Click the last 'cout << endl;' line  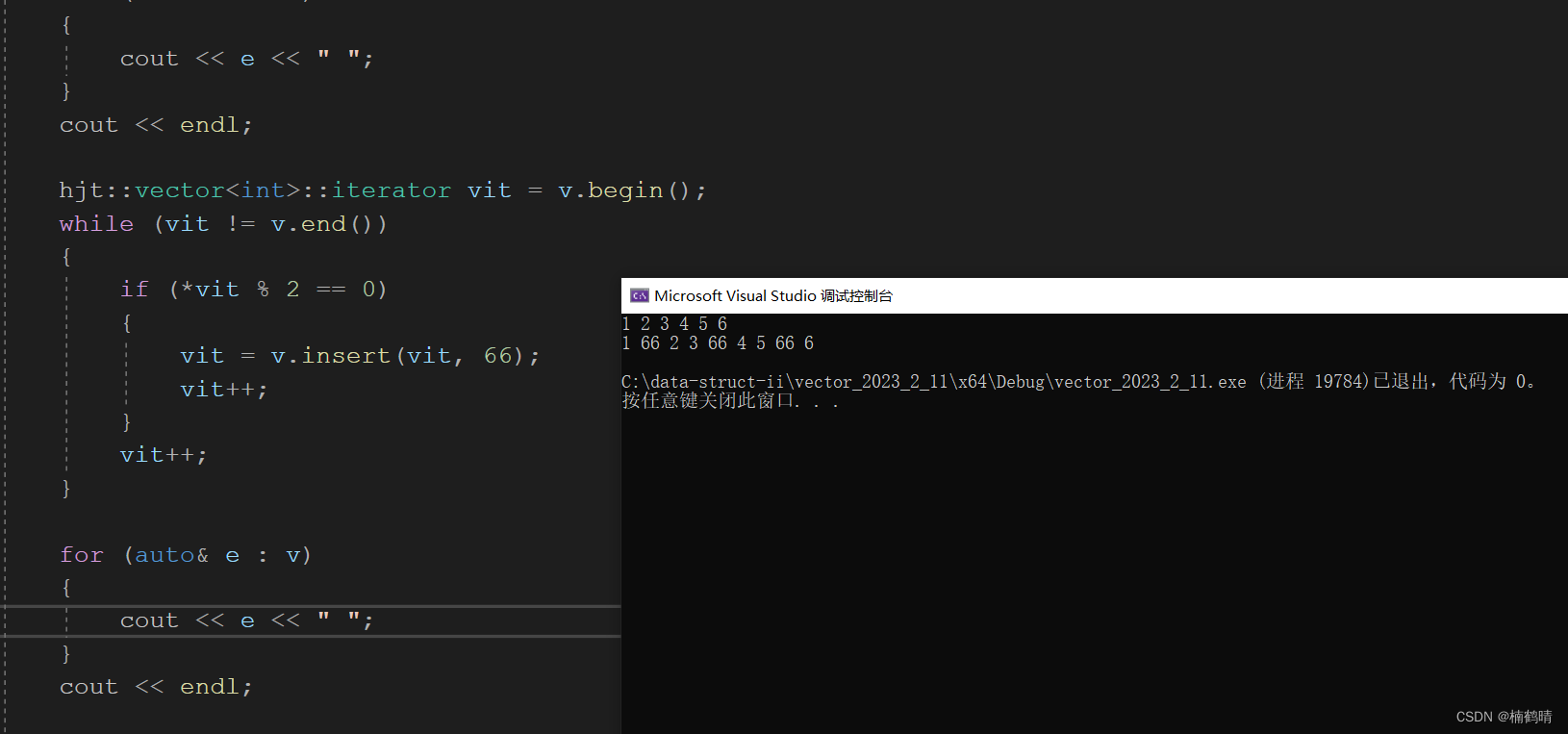pos(156,687)
